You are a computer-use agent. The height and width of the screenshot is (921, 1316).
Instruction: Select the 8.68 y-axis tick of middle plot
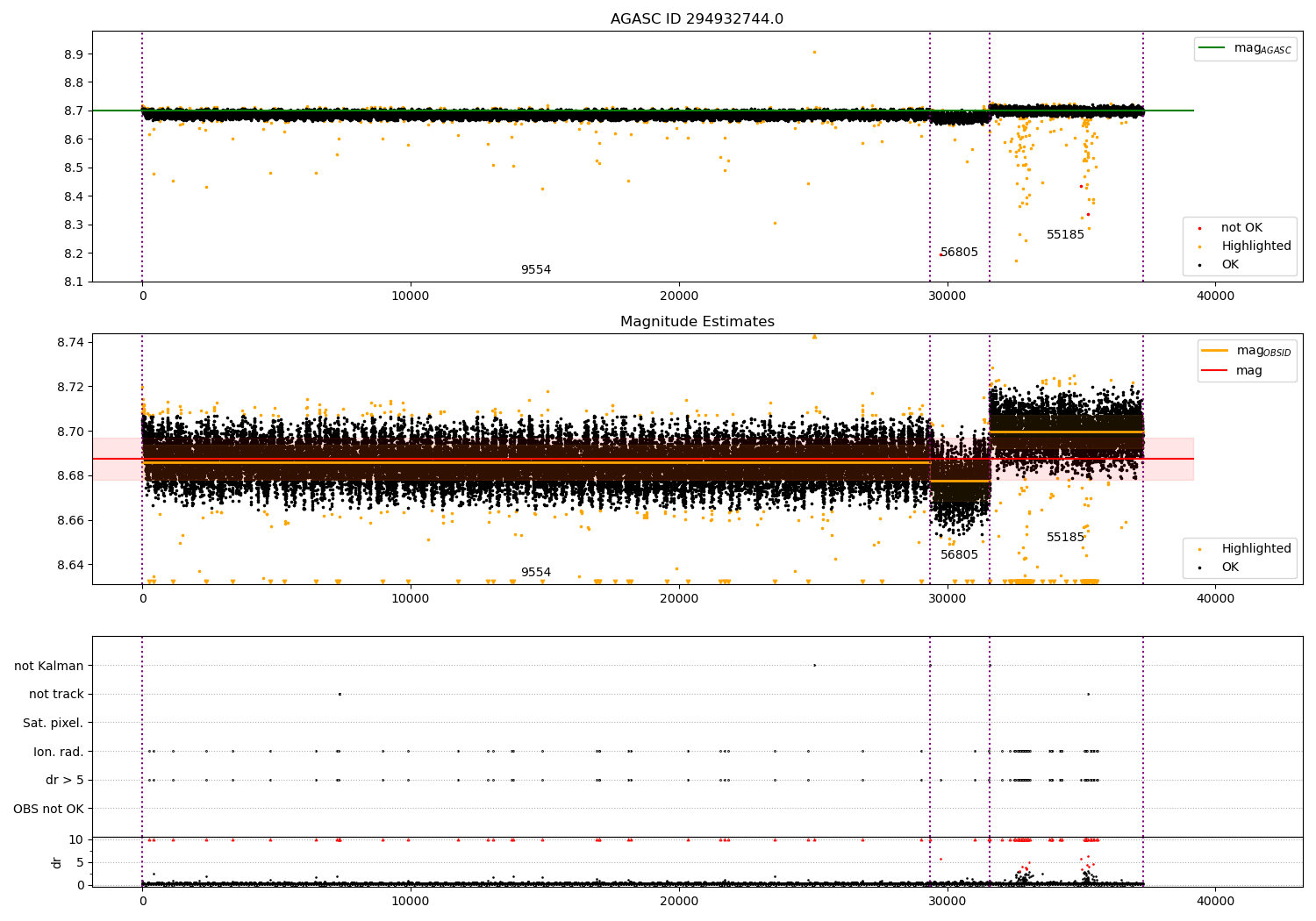[70, 475]
